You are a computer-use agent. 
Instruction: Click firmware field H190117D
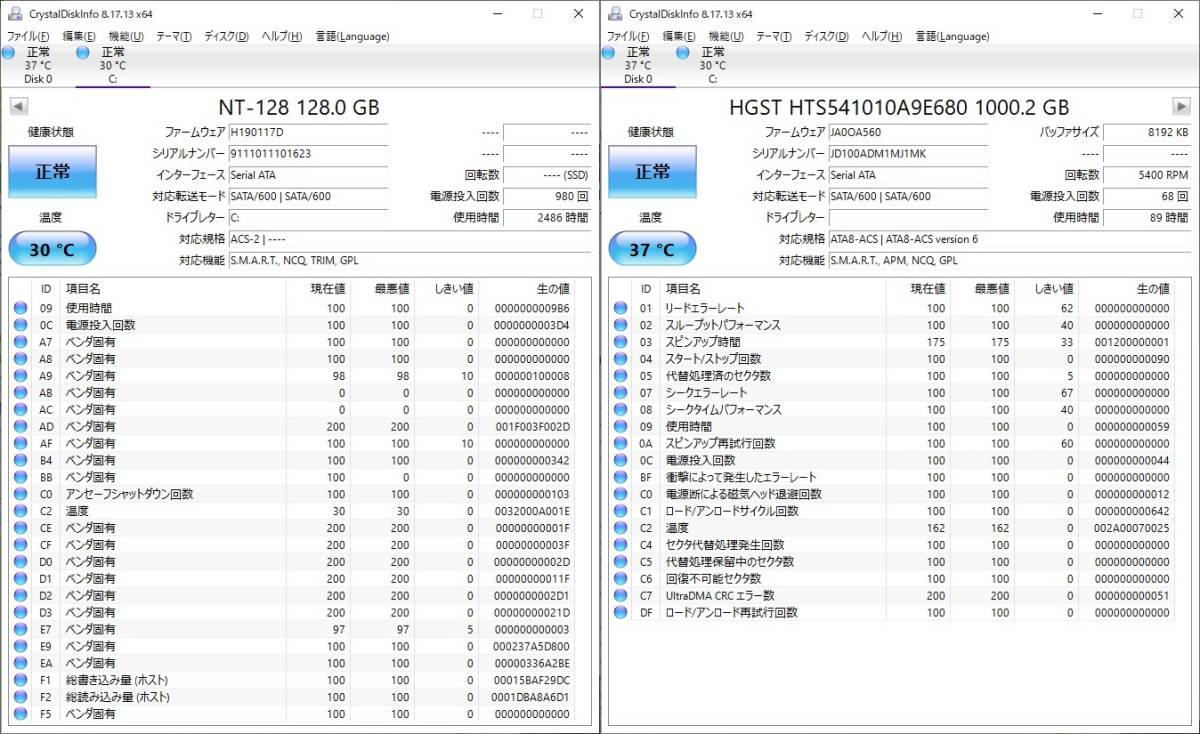(308, 132)
